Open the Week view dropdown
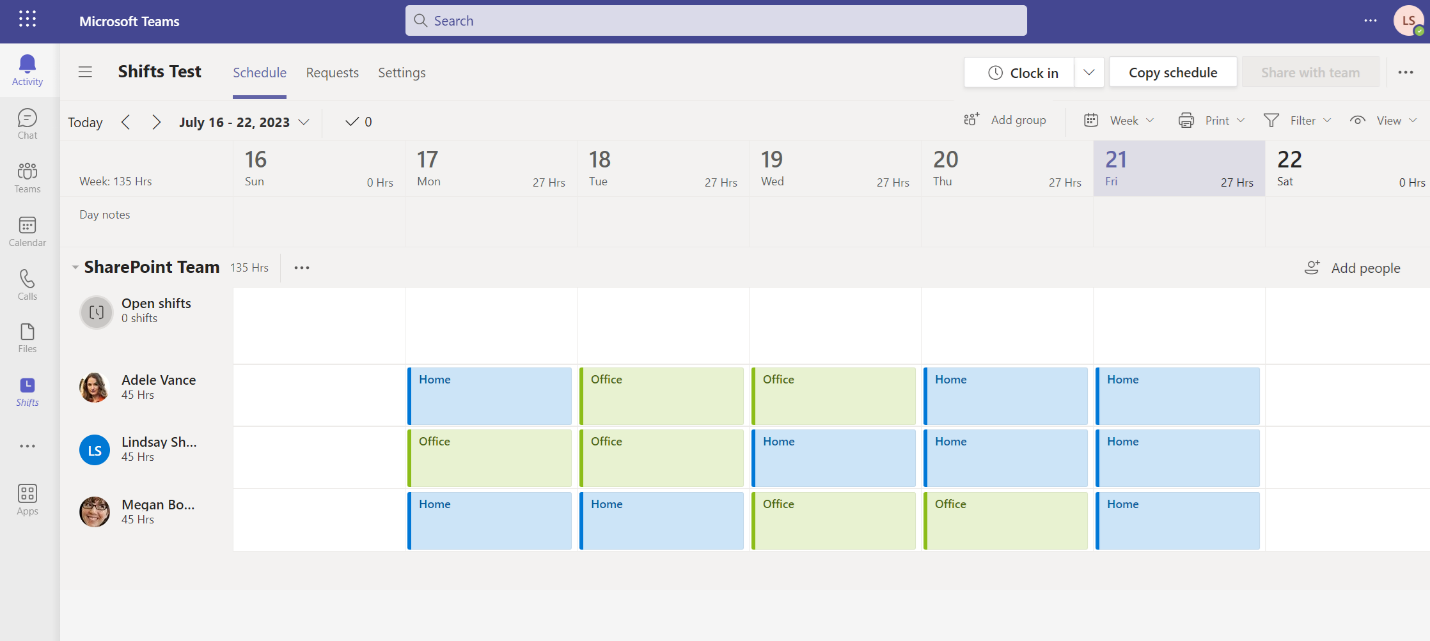The height and width of the screenshot is (641, 1430). [1119, 120]
